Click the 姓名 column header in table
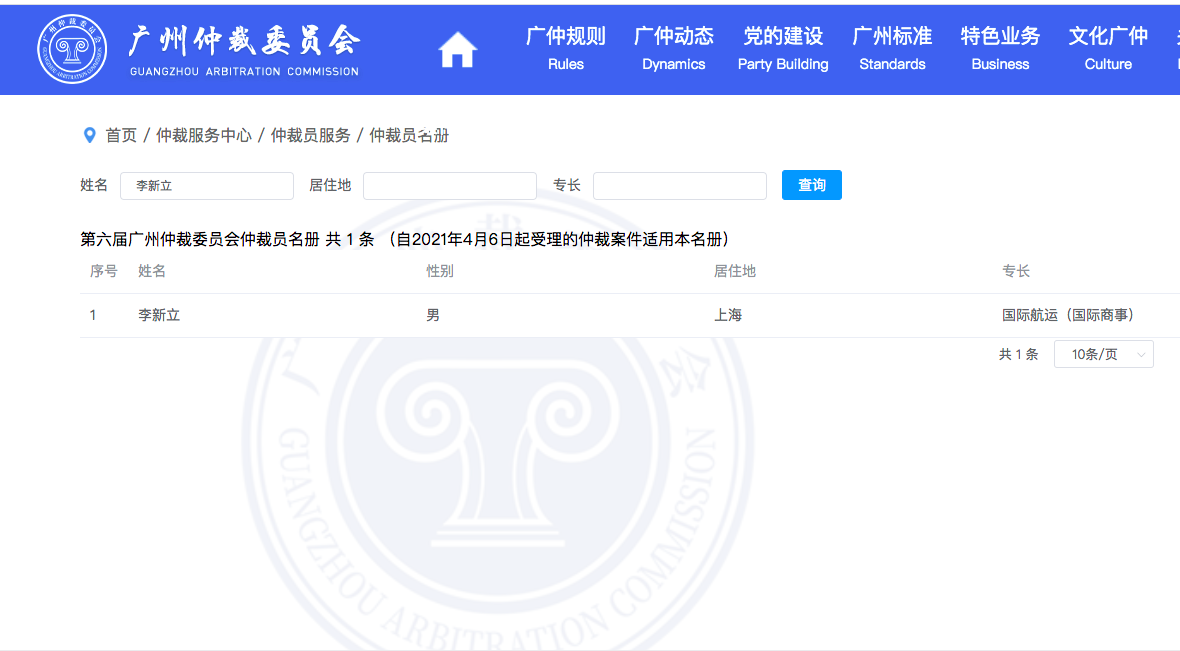 coord(151,271)
